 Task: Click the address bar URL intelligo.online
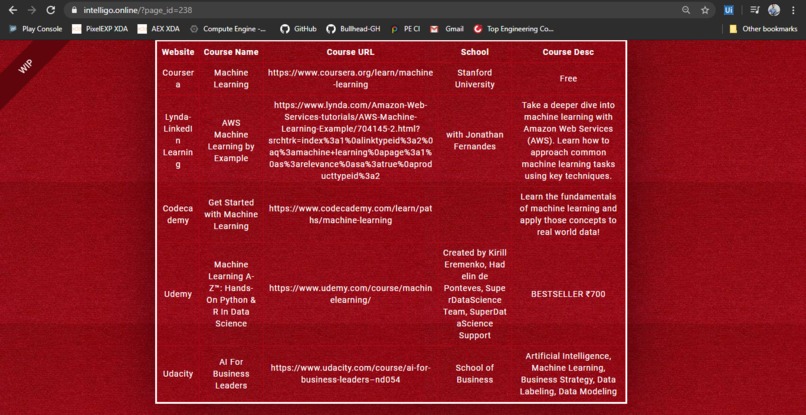[x=138, y=10]
